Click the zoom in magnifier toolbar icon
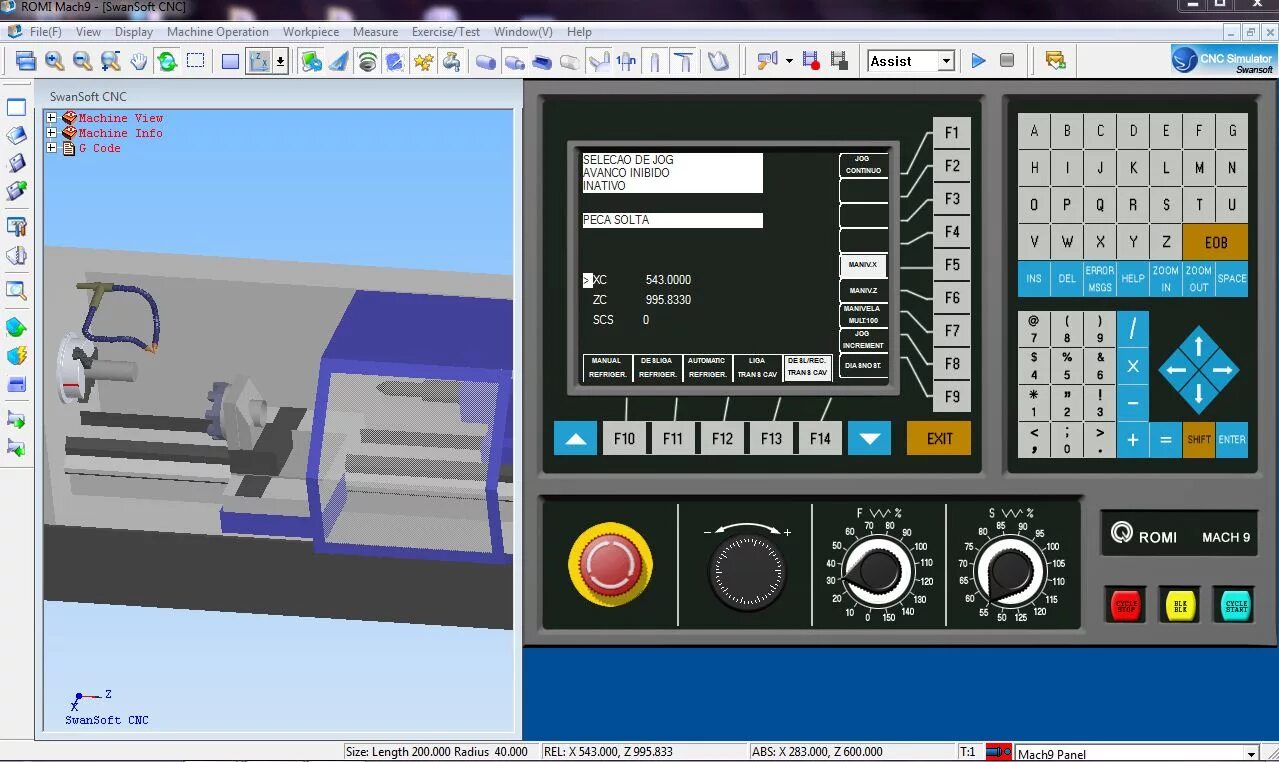Image resolution: width=1279 pixels, height=762 pixels. tap(54, 61)
